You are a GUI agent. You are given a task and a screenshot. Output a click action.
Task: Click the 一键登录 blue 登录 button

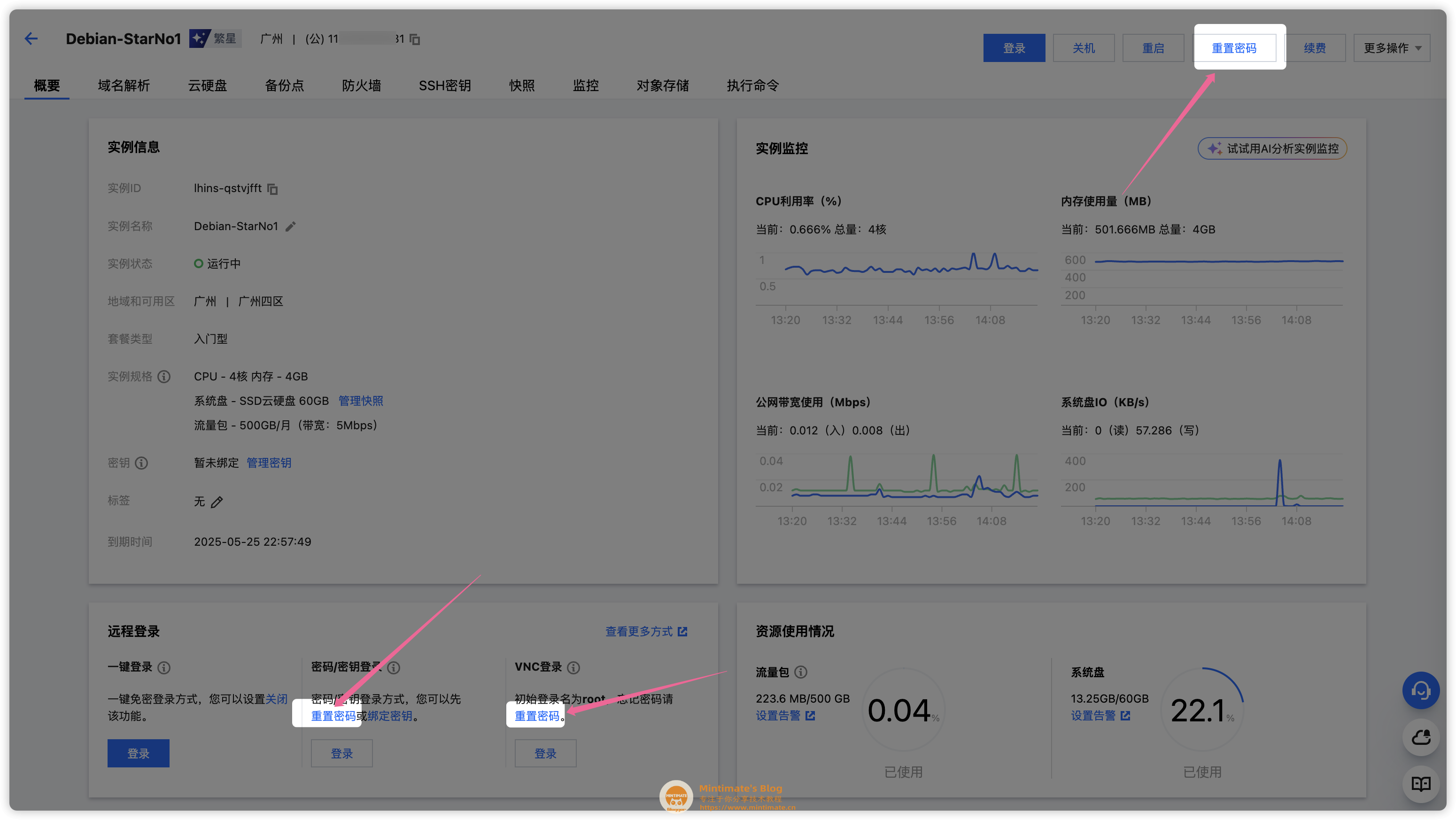[139, 754]
